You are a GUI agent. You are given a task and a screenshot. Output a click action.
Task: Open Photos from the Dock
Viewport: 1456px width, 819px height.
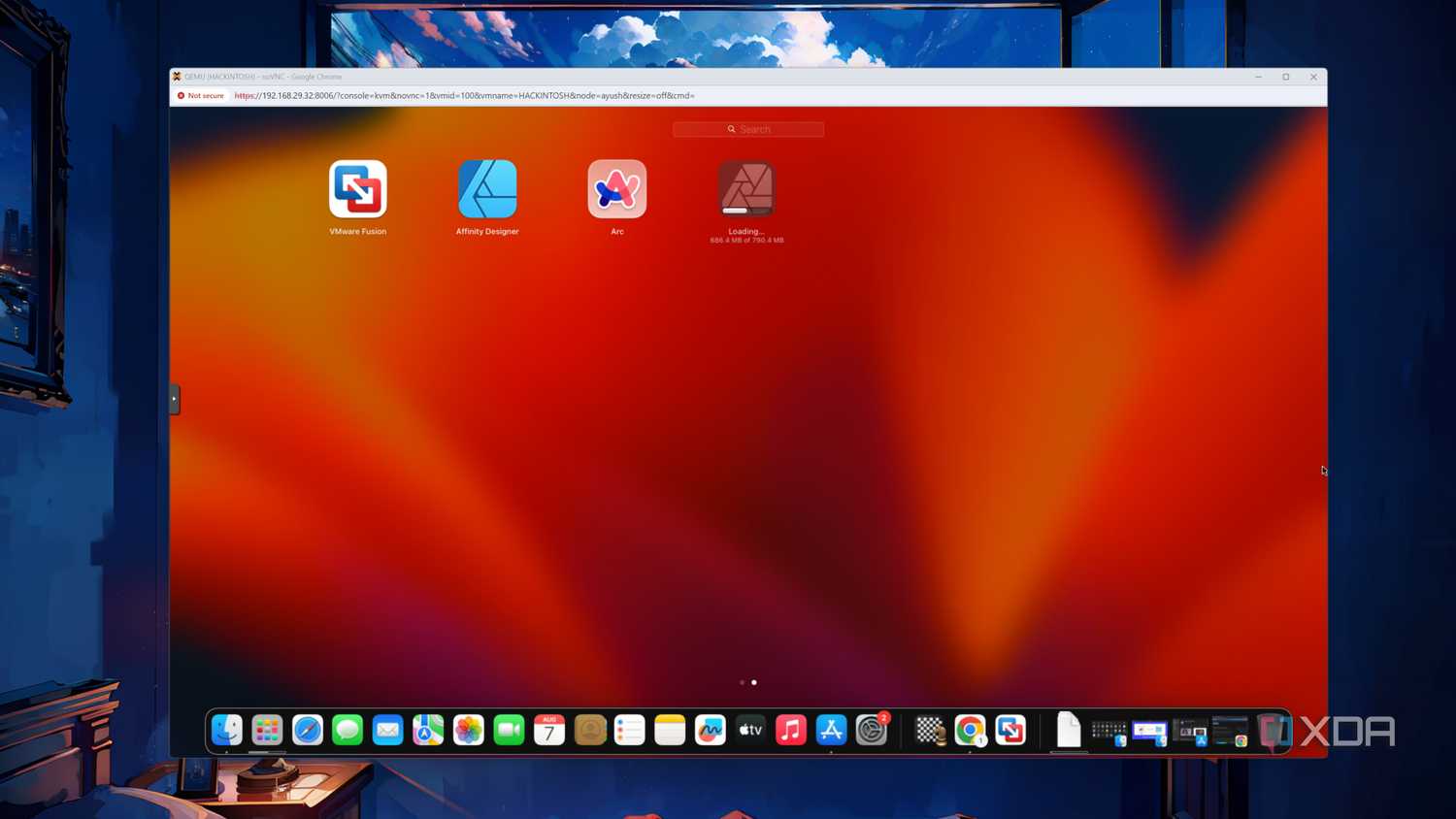tap(469, 730)
